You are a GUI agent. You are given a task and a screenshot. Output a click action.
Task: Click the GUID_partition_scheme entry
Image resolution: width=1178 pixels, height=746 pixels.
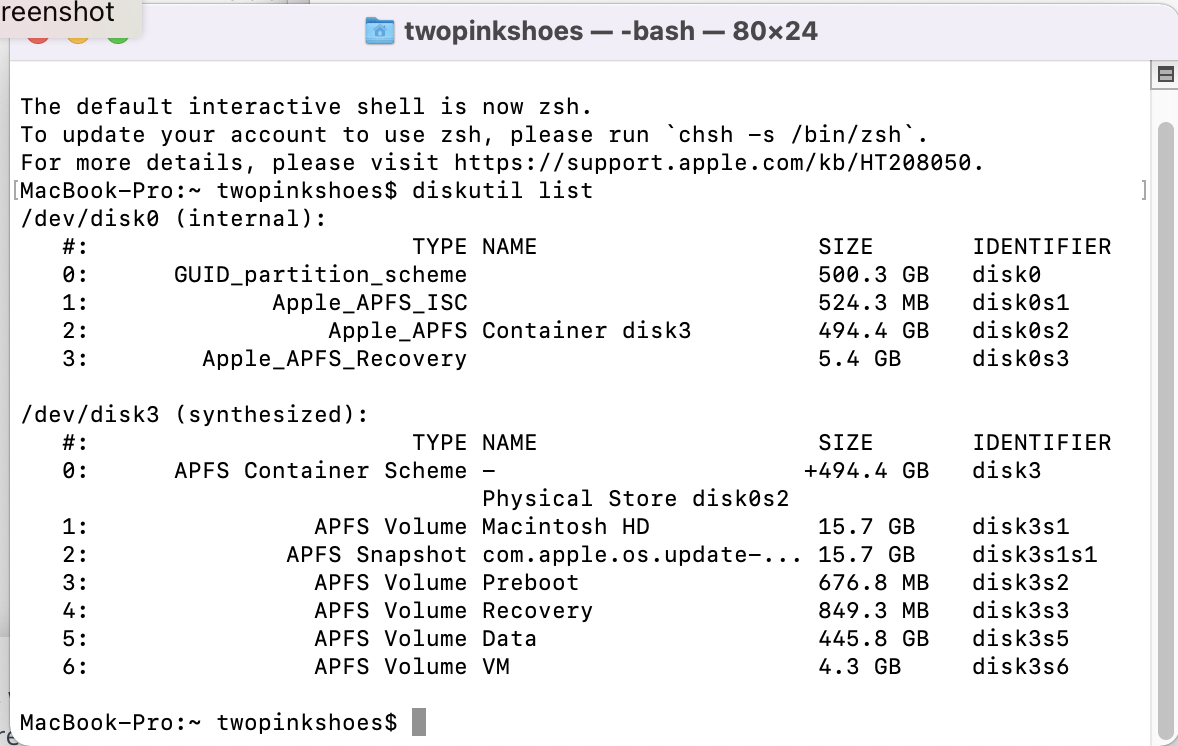(x=320, y=274)
